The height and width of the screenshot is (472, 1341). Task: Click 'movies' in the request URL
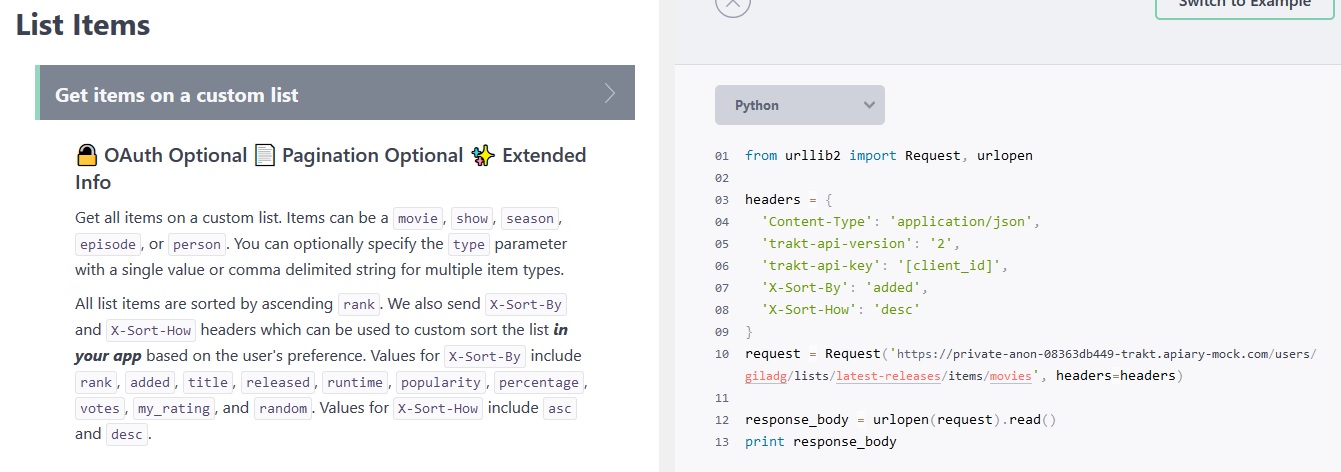coord(1011,376)
